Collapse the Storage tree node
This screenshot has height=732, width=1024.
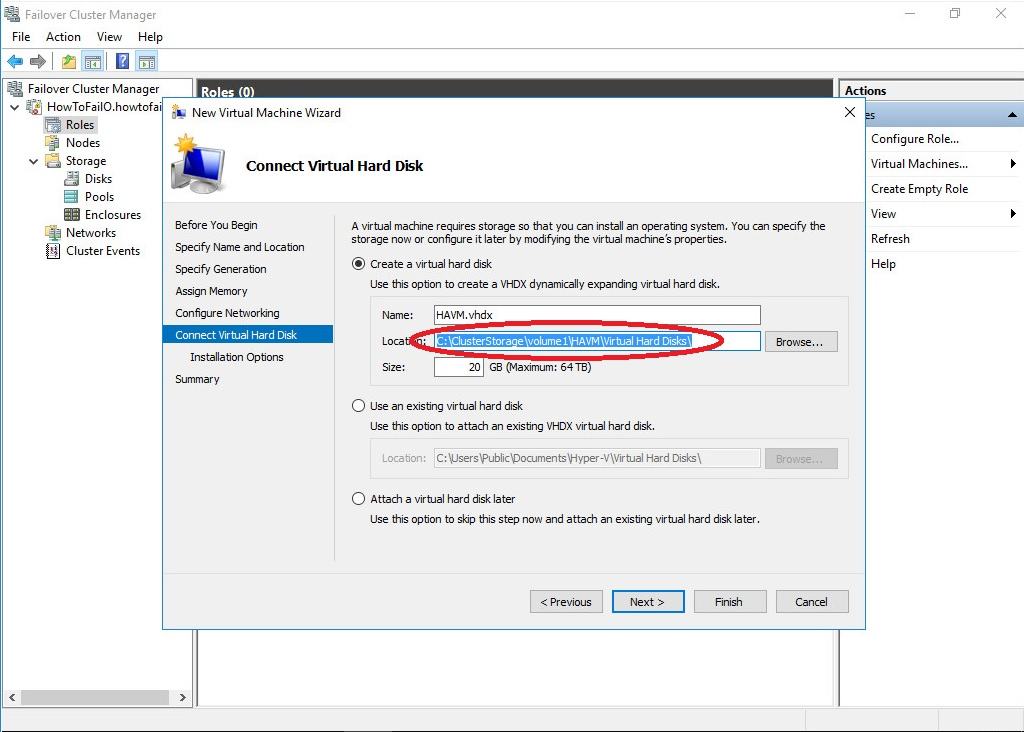click(33, 161)
